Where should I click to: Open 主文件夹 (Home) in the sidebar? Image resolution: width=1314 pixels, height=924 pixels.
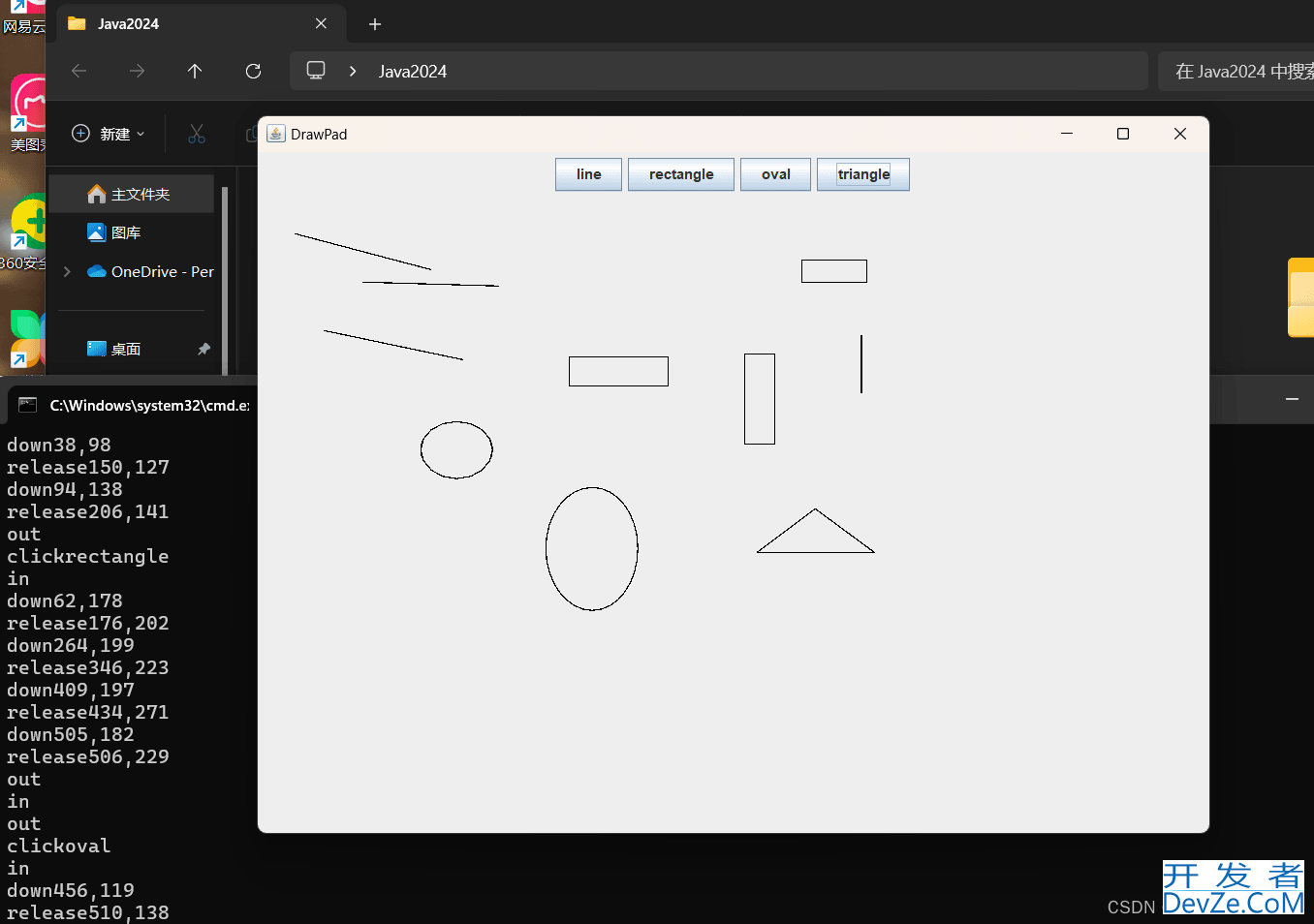pos(131,194)
